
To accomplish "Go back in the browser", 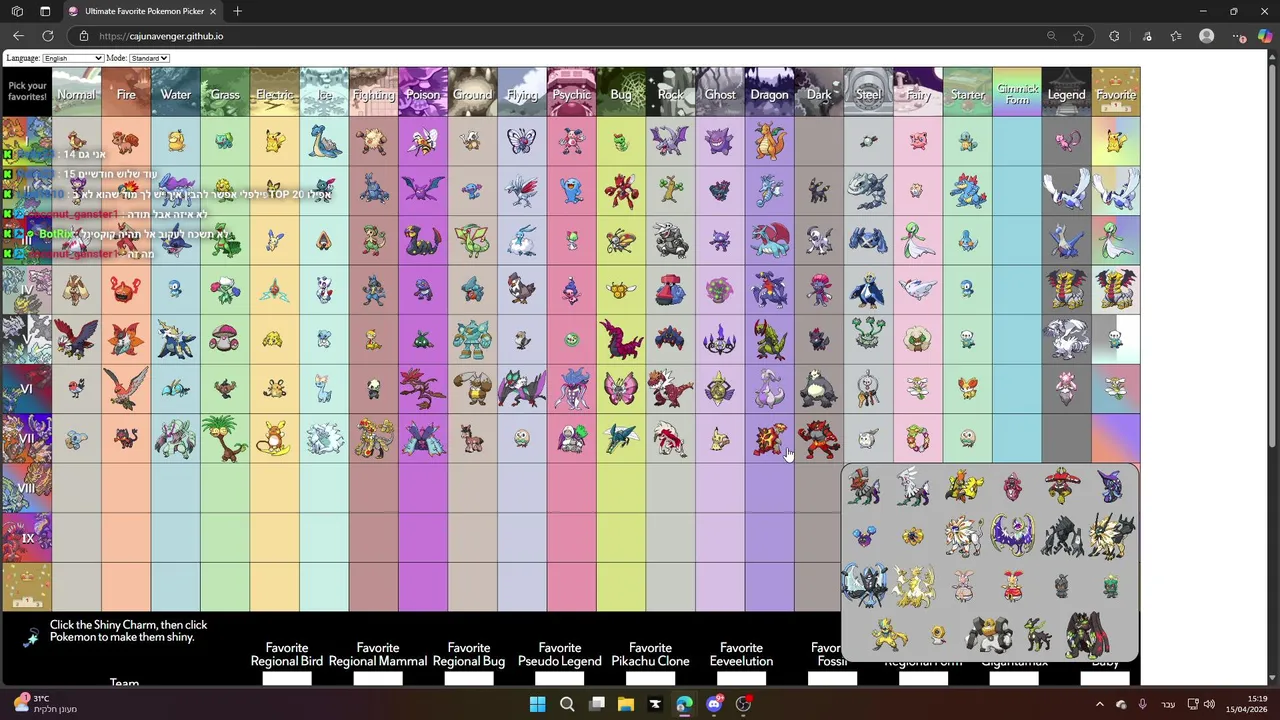I will click(18, 36).
